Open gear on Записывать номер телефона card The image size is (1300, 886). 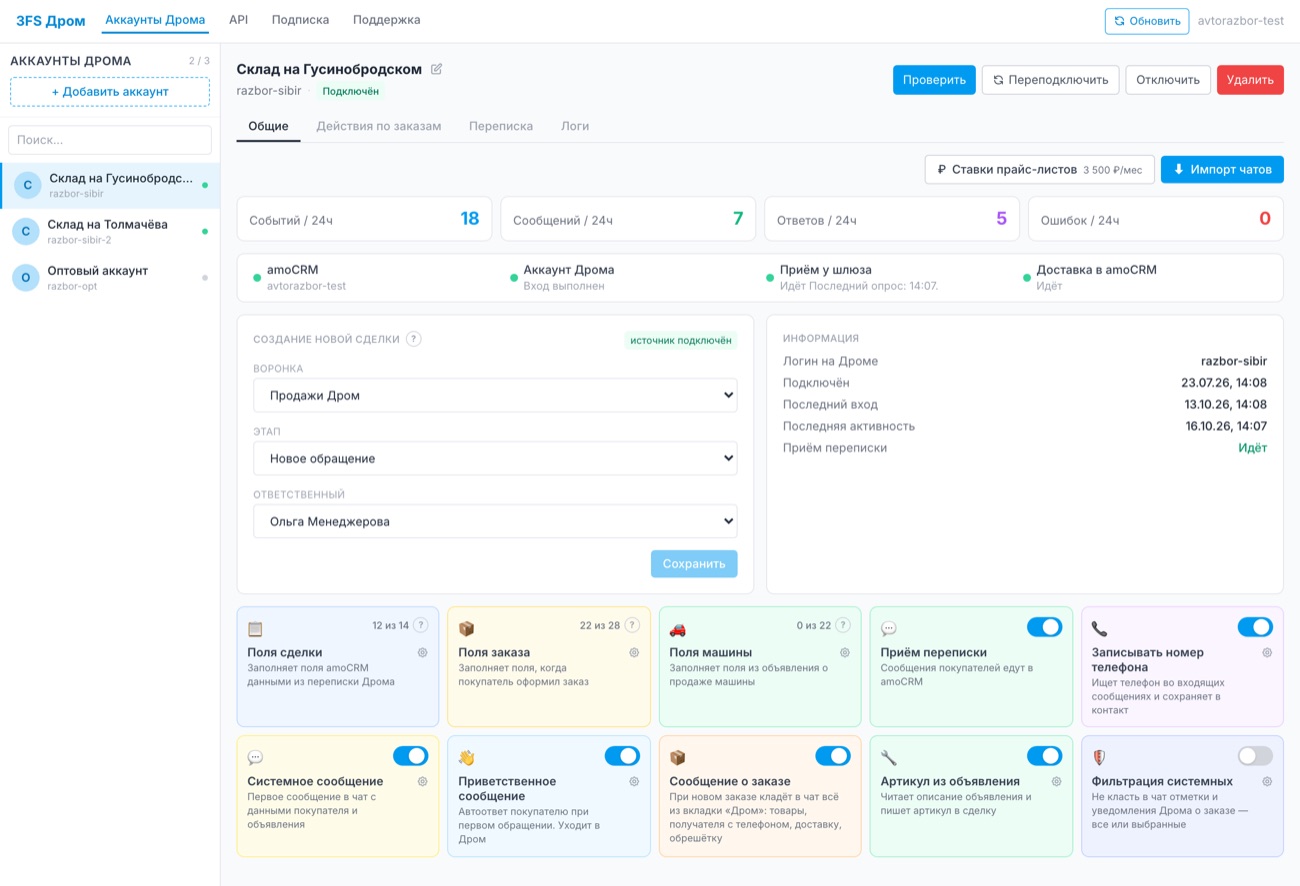coord(1267,652)
